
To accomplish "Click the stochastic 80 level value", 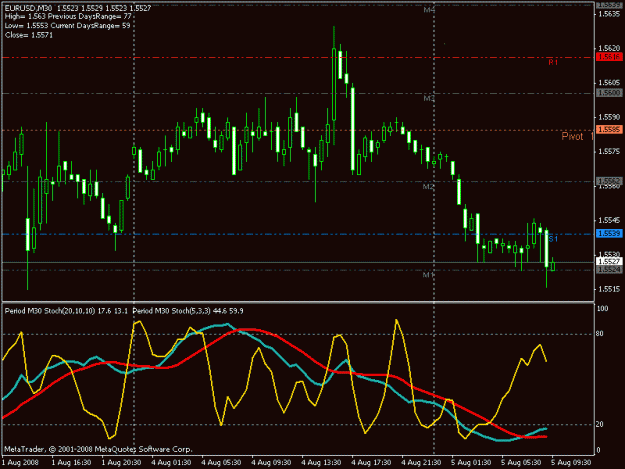I will (599, 334).
